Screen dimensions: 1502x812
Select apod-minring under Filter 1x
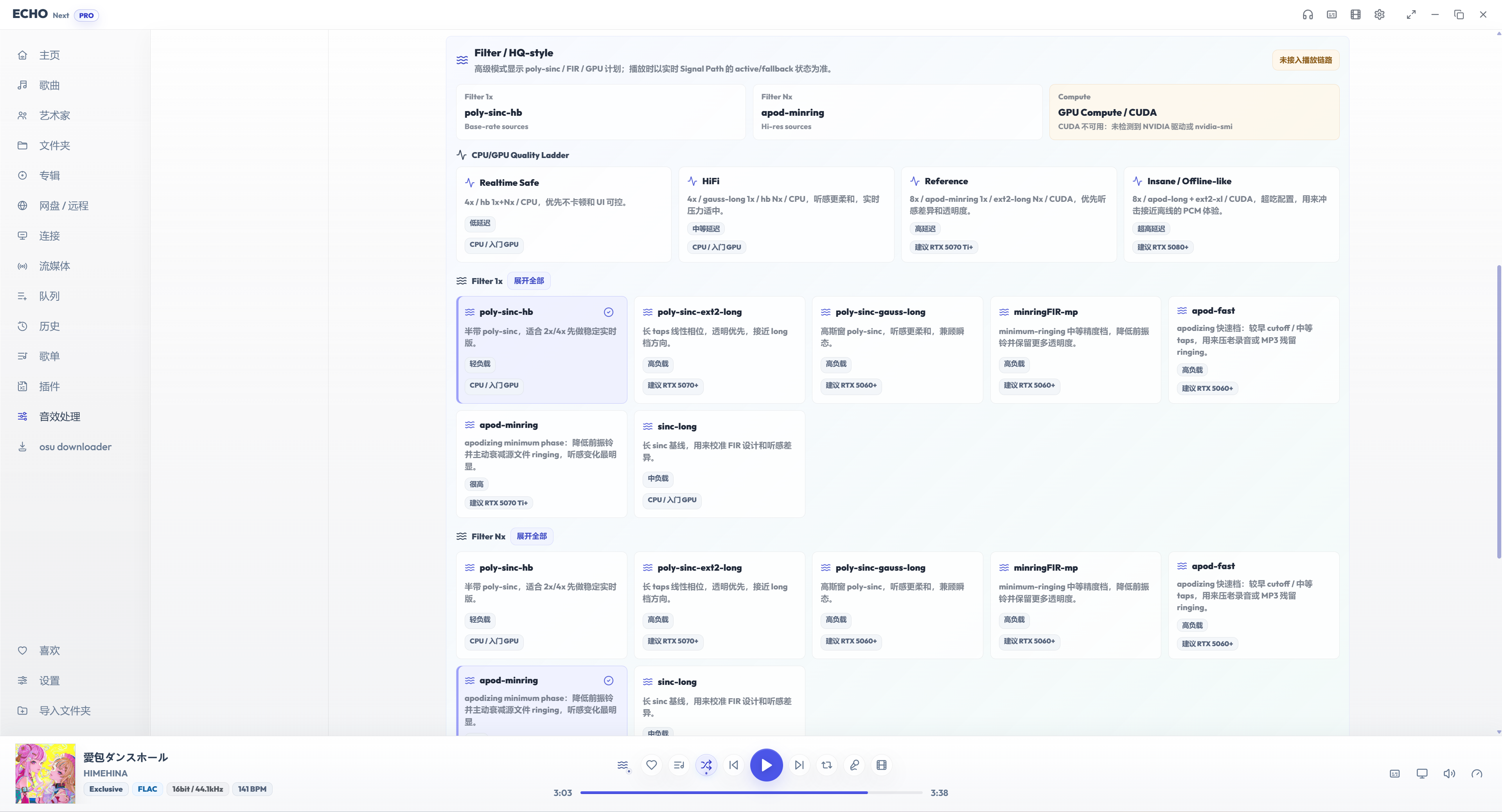pos(542,464)
